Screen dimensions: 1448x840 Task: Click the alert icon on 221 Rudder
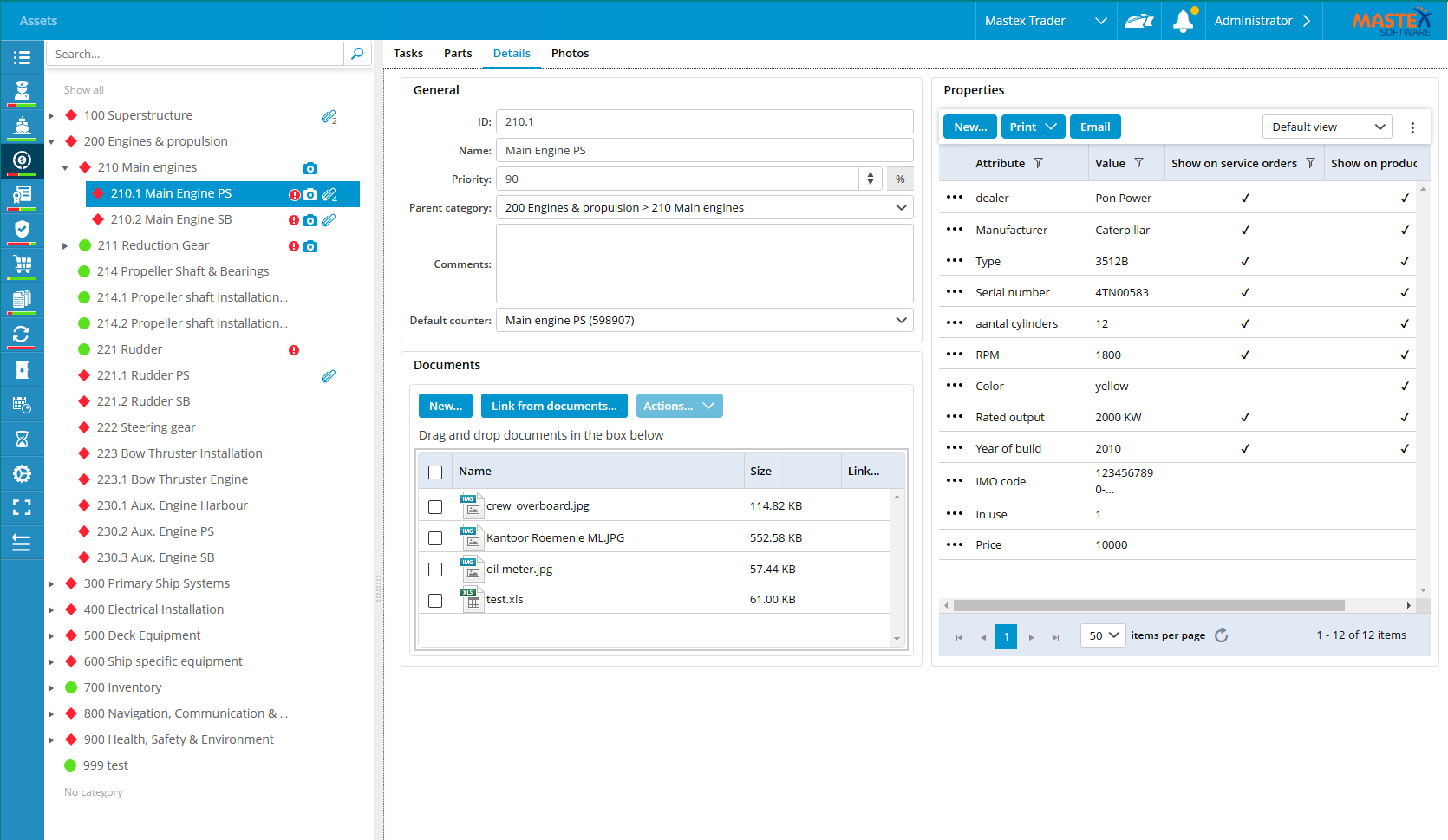tap(294, 350)
